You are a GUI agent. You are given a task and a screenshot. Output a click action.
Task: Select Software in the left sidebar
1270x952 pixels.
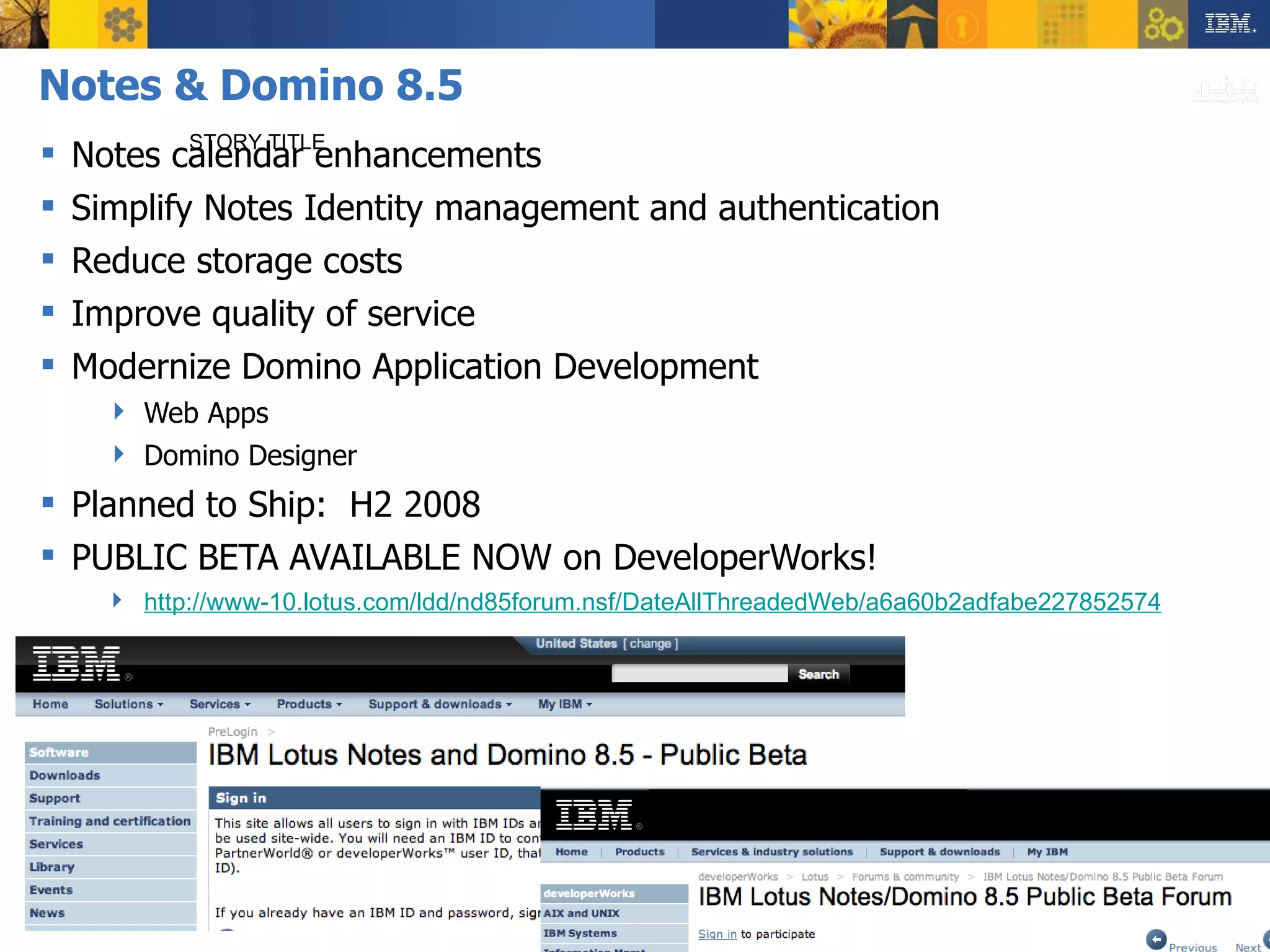110,752
